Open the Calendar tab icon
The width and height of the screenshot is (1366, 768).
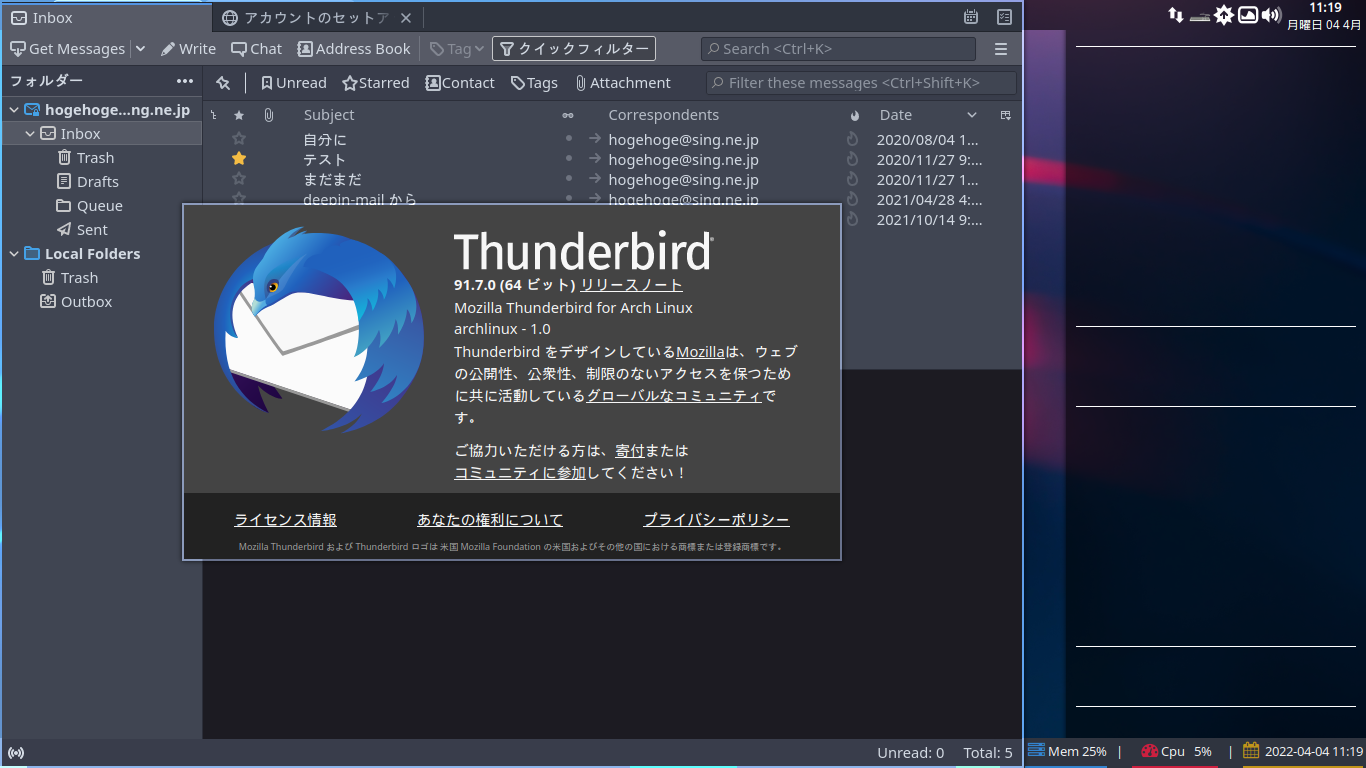(x=971, y=17)
